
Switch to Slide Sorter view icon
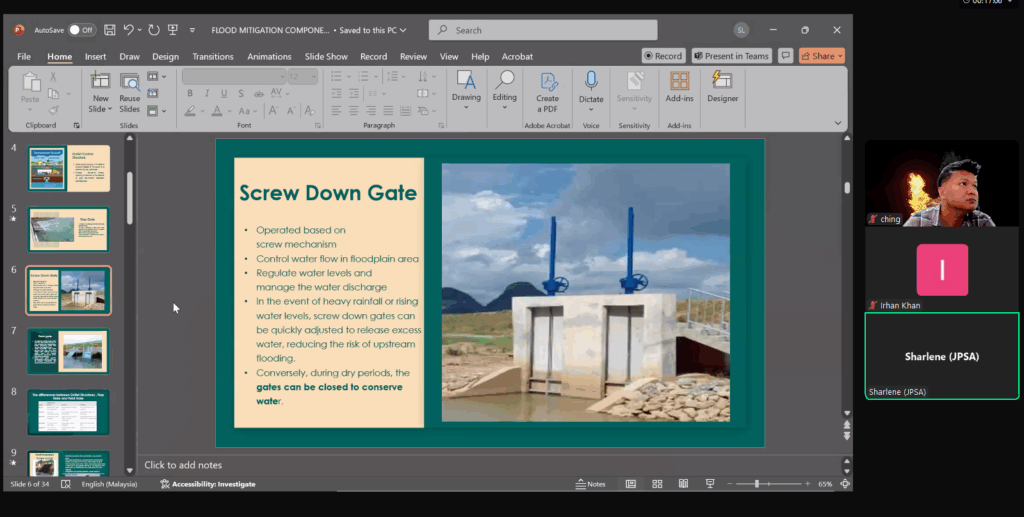click(658, 484)
